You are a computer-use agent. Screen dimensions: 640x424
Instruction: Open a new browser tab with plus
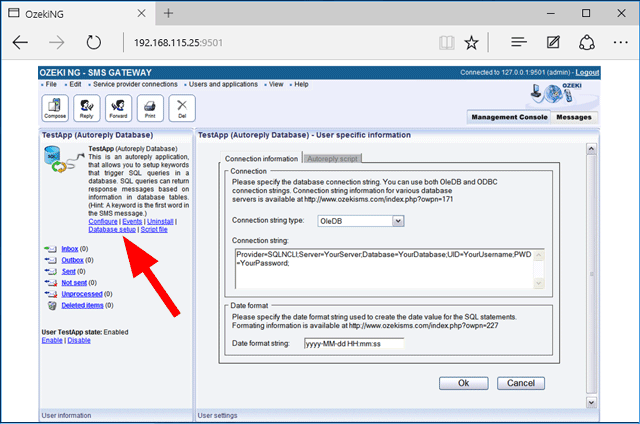[x=168, y=13]
